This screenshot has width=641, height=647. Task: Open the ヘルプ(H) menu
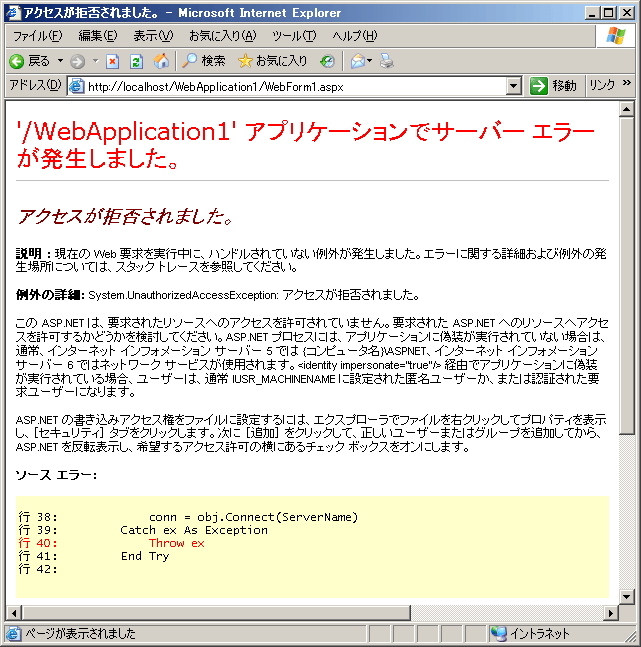point(355,36)
